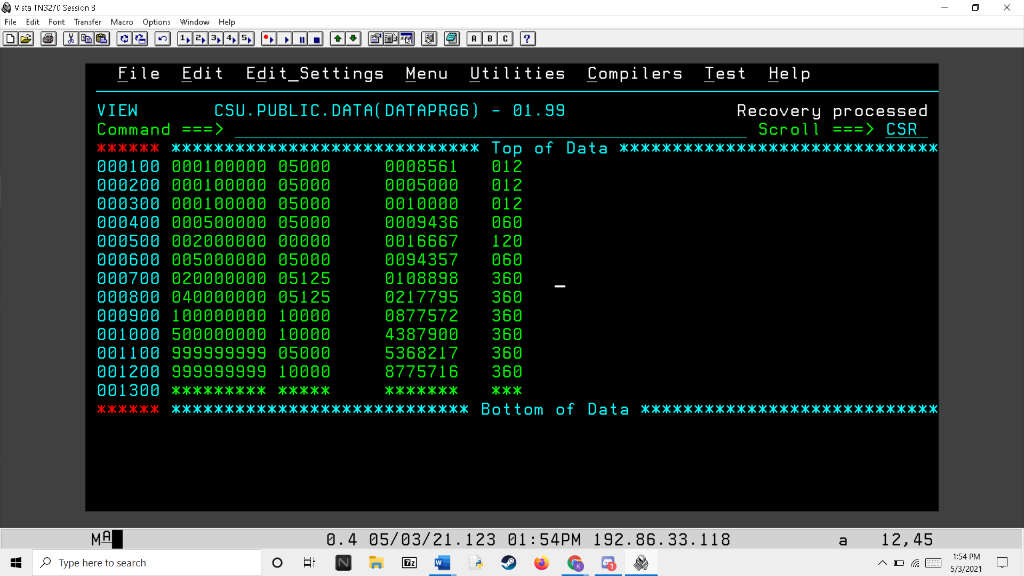1024x576 pixels.
Task: Click the New session toolbar icon
Action: [10, 39]
